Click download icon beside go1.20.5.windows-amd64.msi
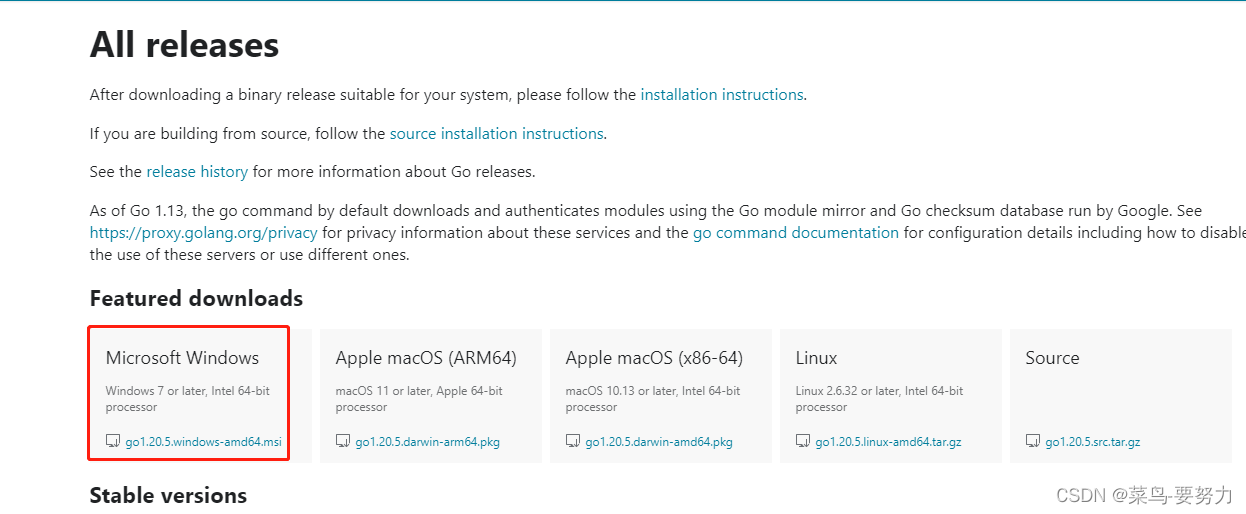 (113, 441)
